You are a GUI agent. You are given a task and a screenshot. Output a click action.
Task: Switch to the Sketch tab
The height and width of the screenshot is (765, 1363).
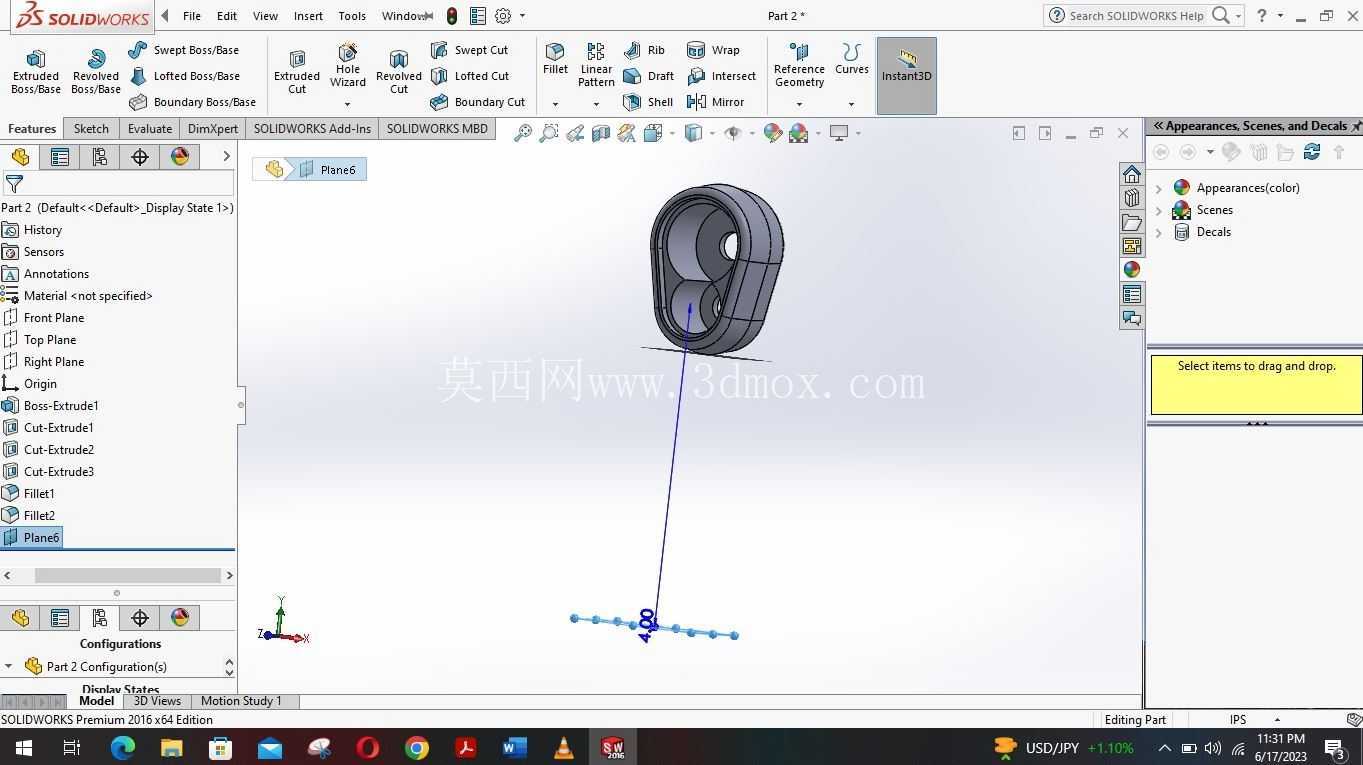click(x=91, y=129)
